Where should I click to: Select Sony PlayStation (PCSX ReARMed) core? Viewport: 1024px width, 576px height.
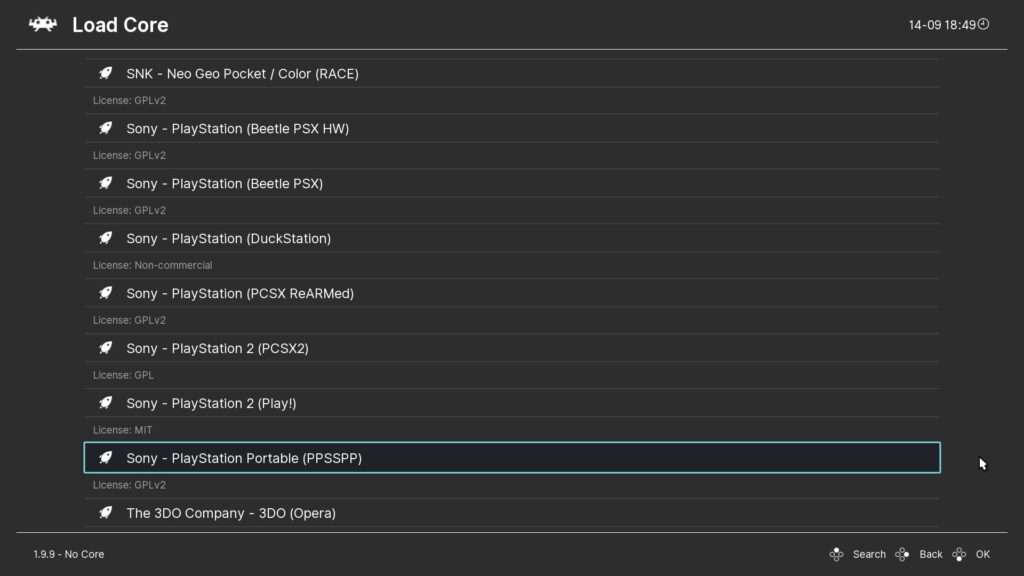512,293
